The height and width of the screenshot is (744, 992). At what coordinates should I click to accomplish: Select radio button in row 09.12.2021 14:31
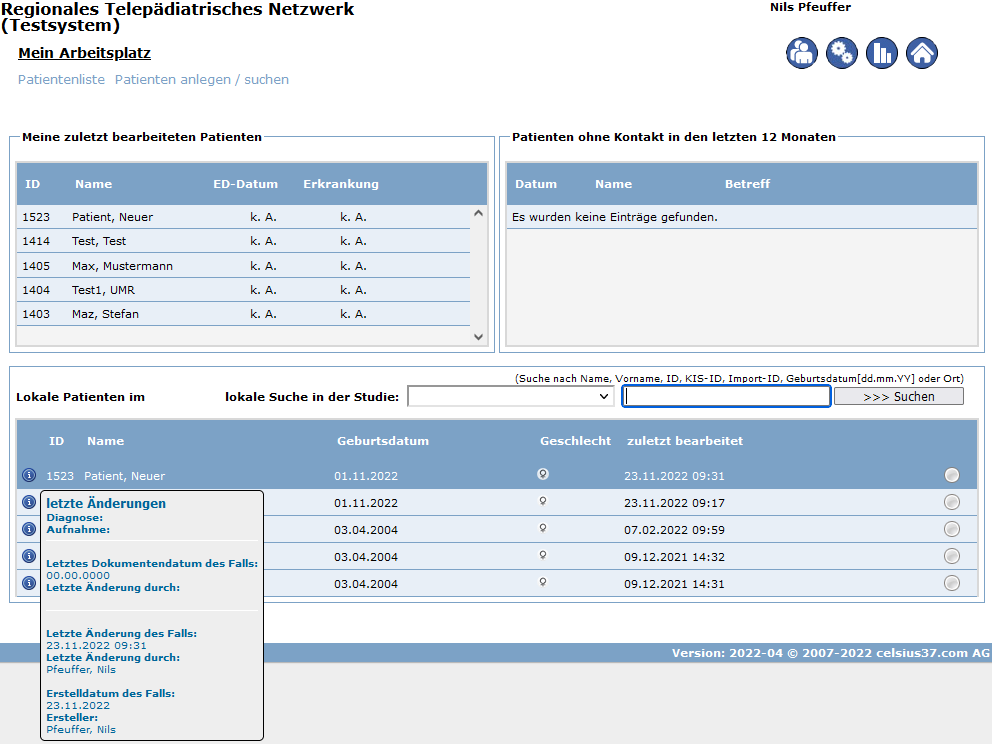pyautogui.click(x=952, y=583)
